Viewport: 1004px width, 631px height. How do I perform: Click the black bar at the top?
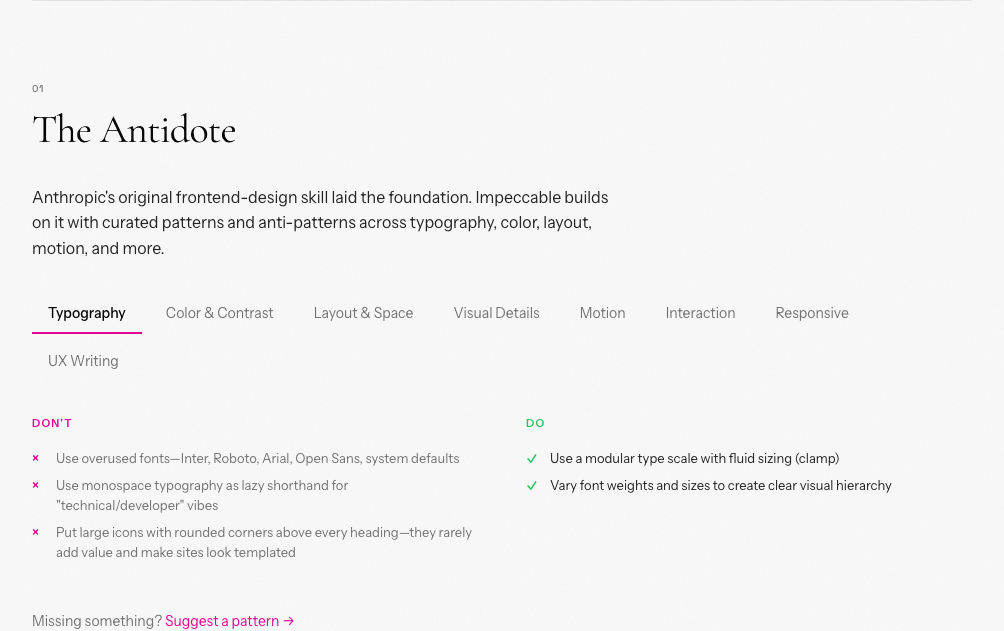click(x=502, y=4)
